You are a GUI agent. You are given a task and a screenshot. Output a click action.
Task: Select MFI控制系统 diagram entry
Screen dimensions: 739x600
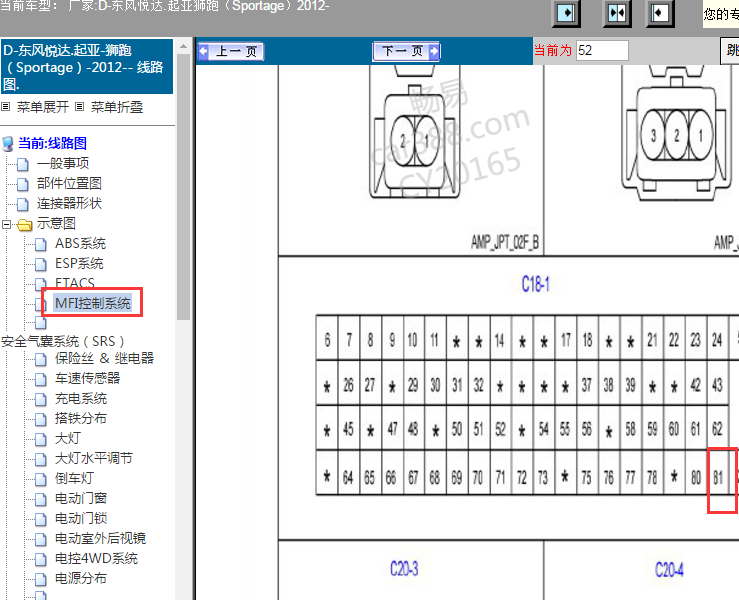(x=92, y=303)
